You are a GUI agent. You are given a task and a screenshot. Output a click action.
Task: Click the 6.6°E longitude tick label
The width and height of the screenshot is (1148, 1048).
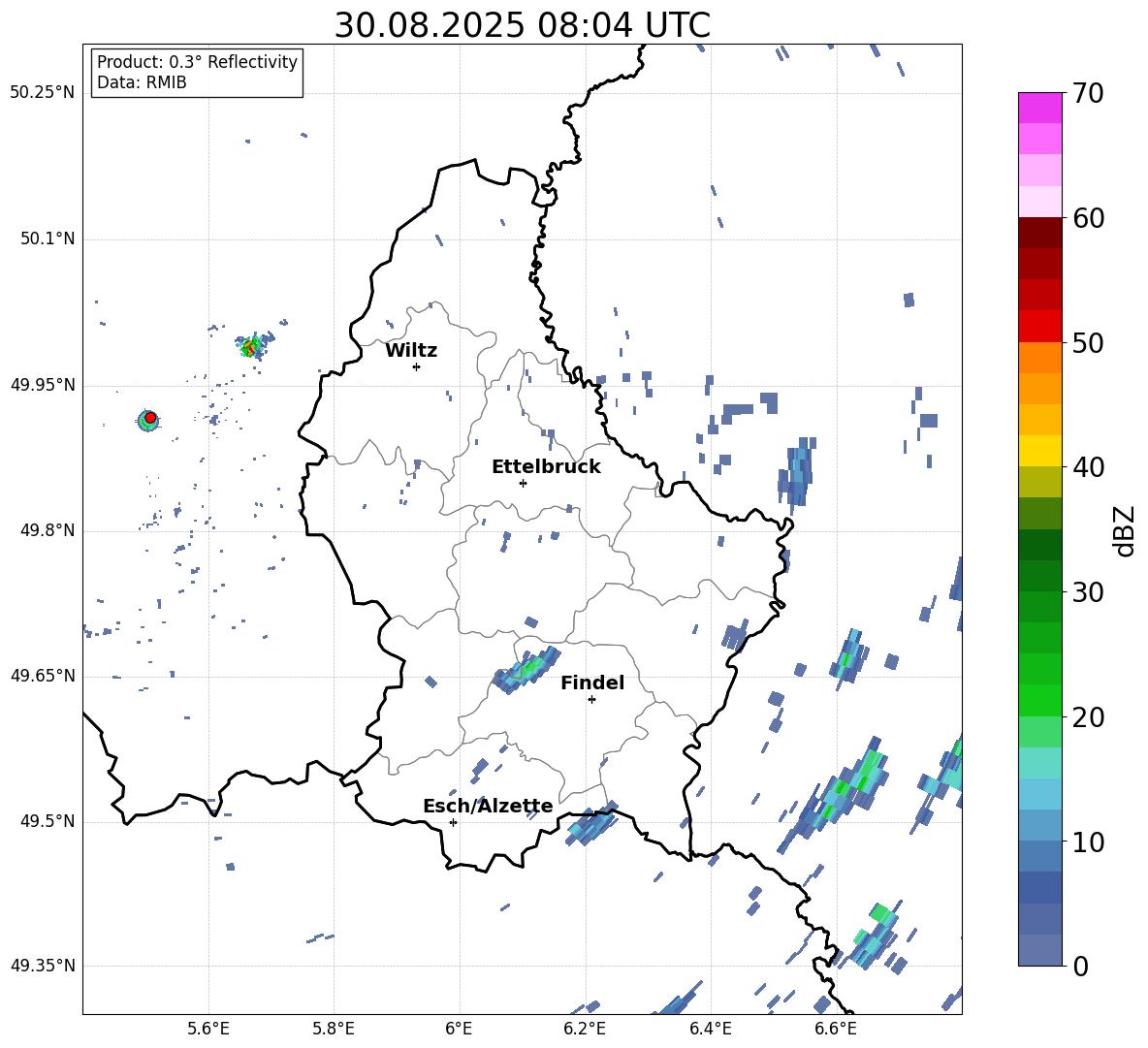point(836,1029)
